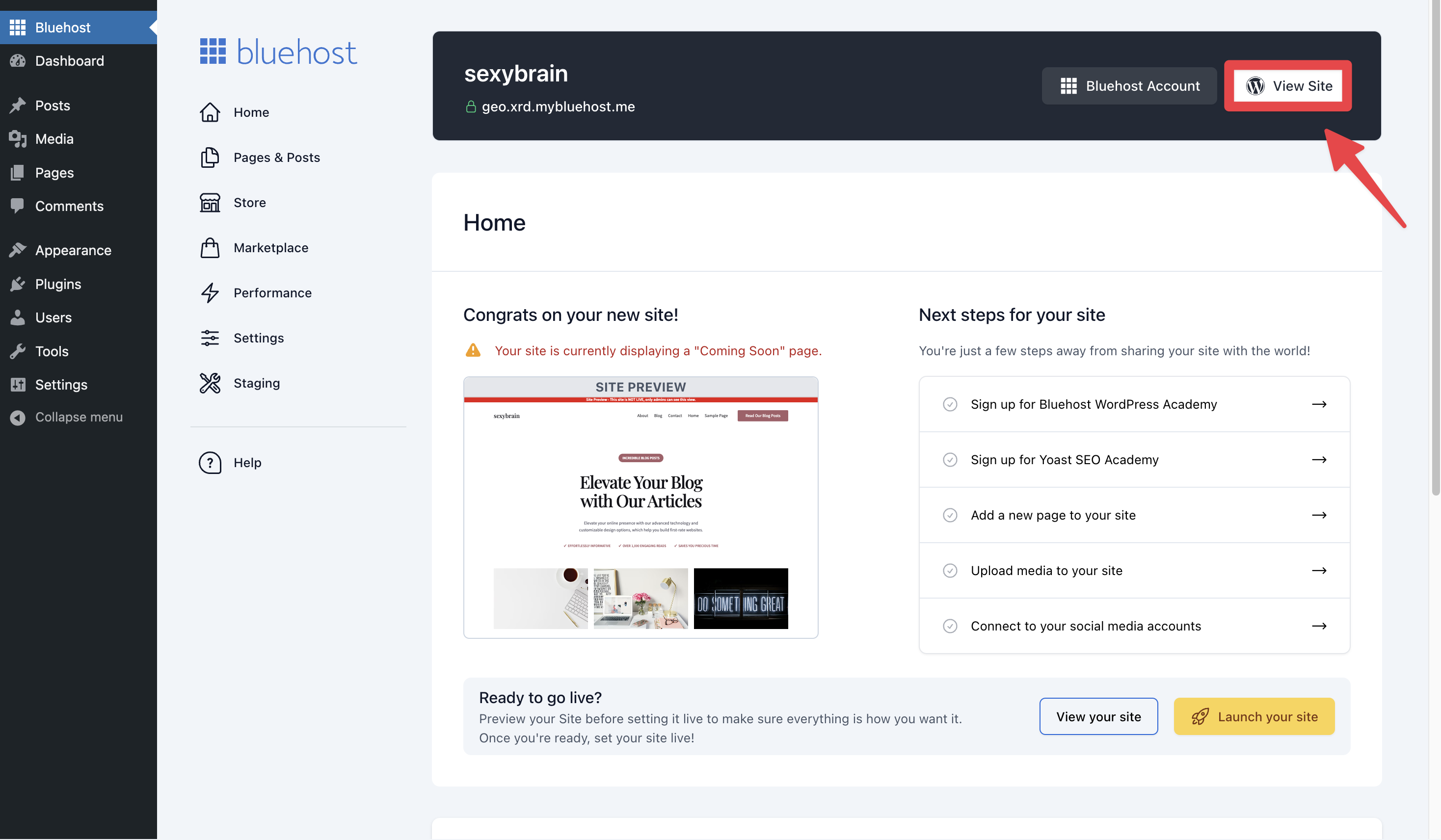
Task: Click the green padlock beside site URL
Action: click(471, 107)
